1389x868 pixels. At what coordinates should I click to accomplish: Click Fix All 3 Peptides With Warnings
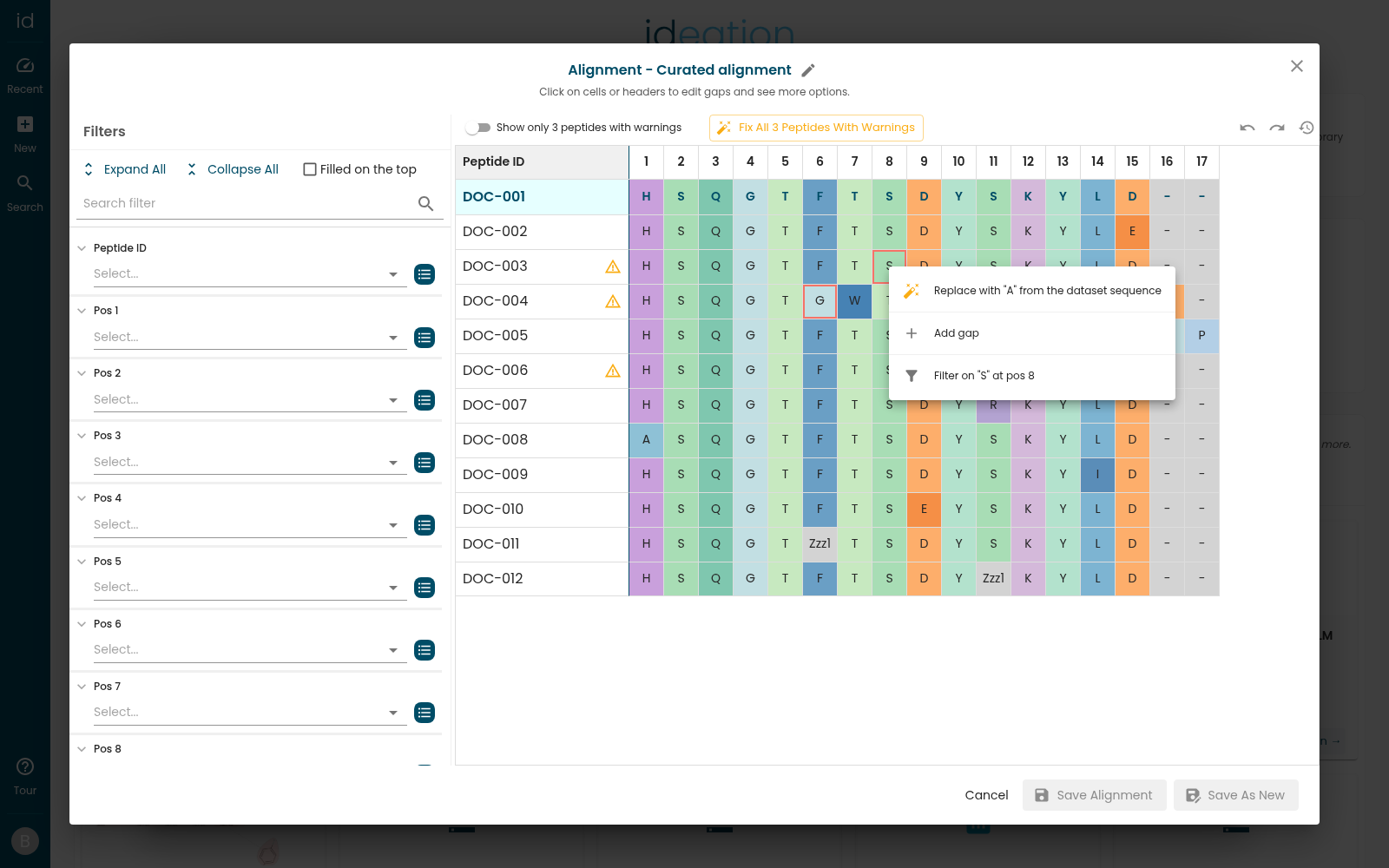tap(816, 128)
